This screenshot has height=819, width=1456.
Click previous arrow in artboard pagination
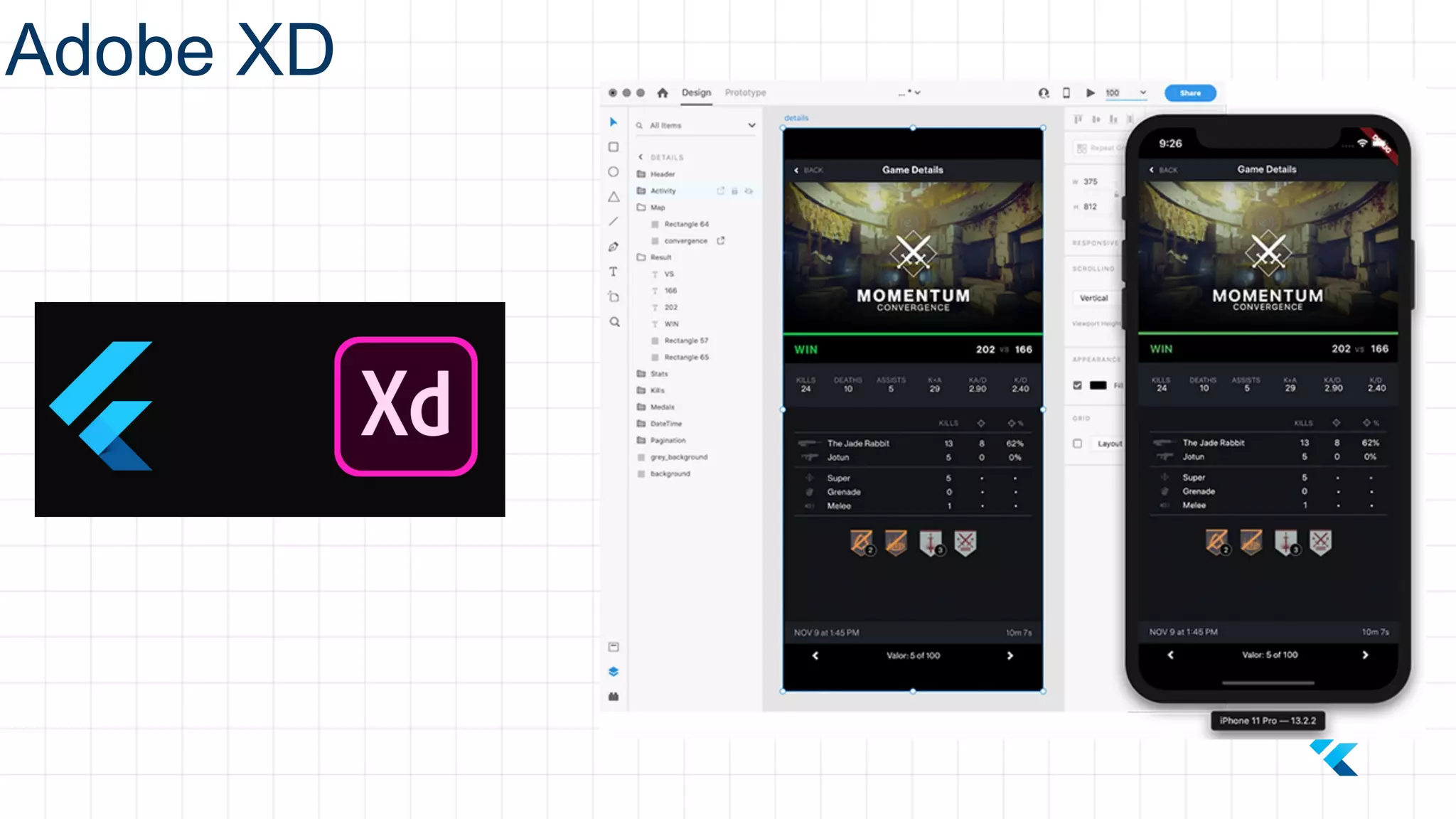pos(815,655)
